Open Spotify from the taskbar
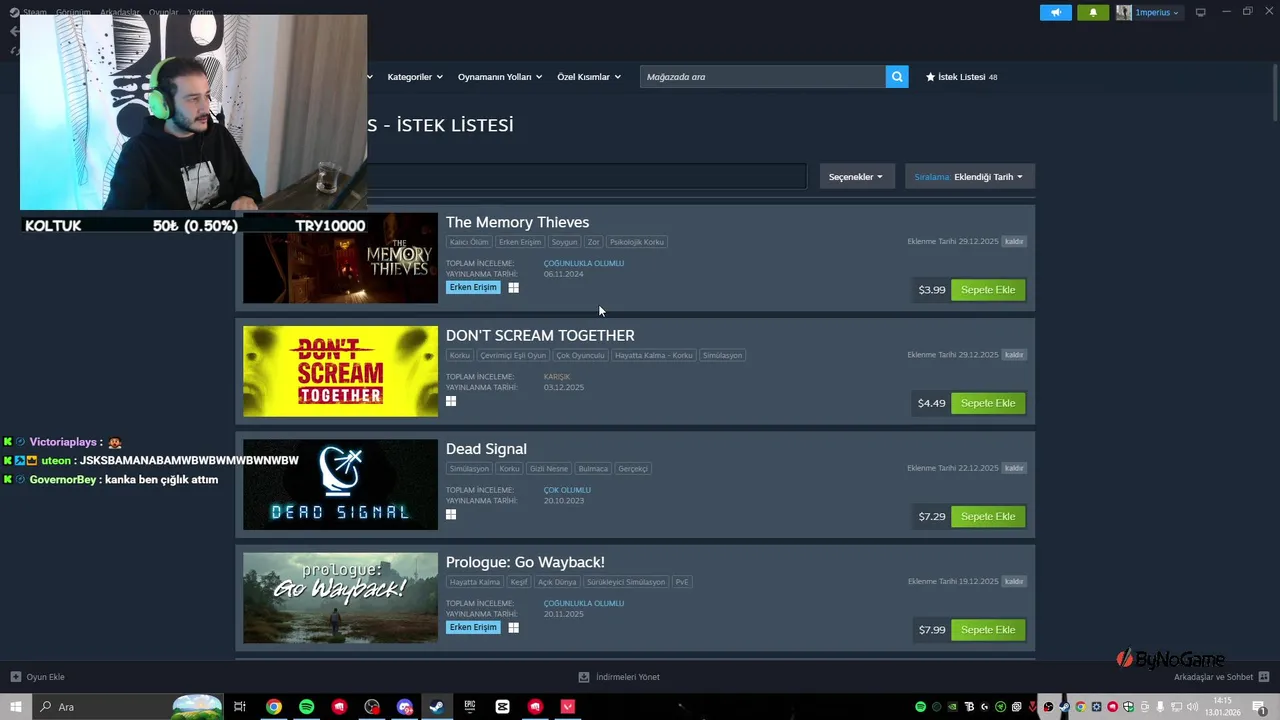Viewport: 1280px width, 720px height. tap(306, 707)
